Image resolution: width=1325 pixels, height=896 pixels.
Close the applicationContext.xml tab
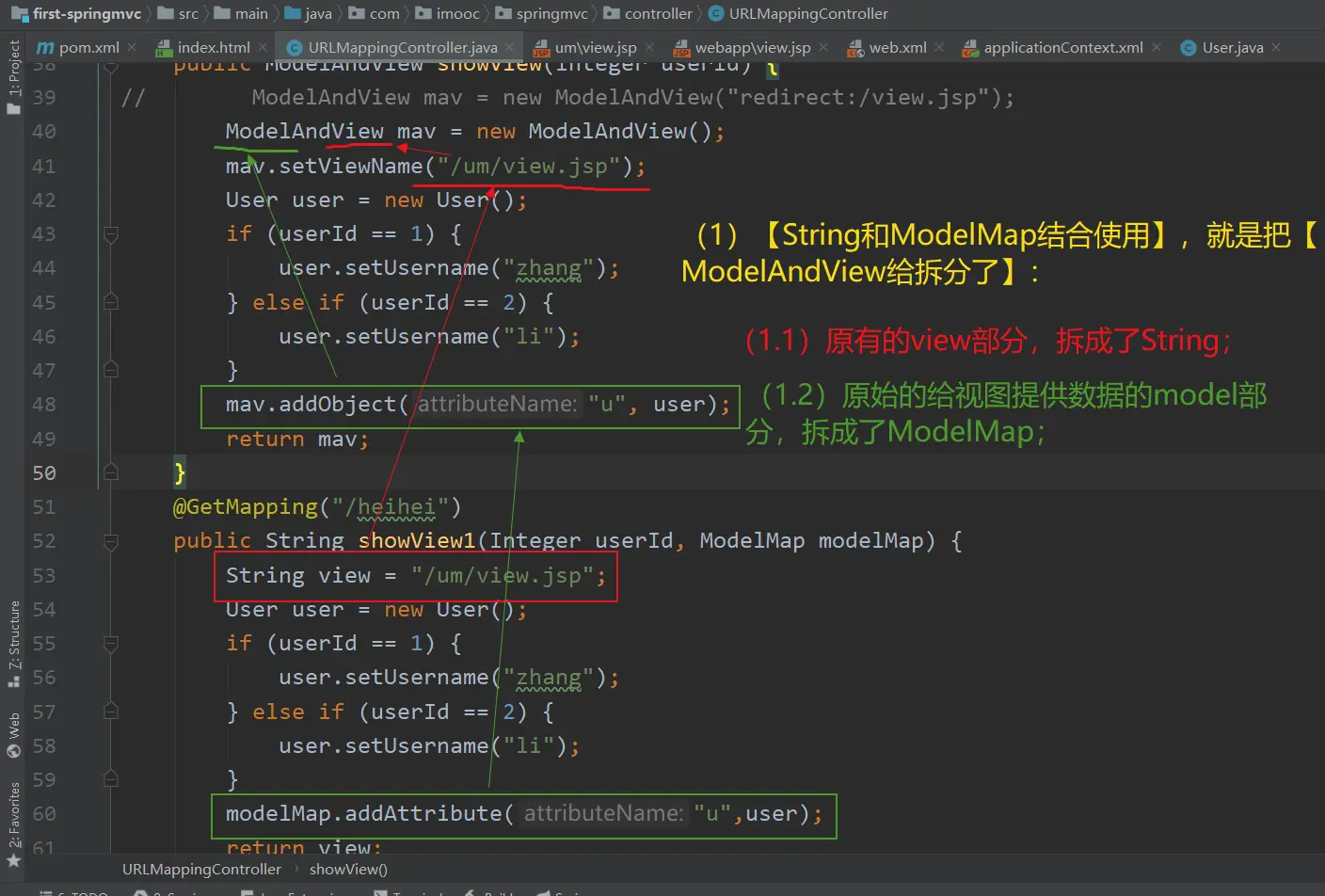(1157, 47)
